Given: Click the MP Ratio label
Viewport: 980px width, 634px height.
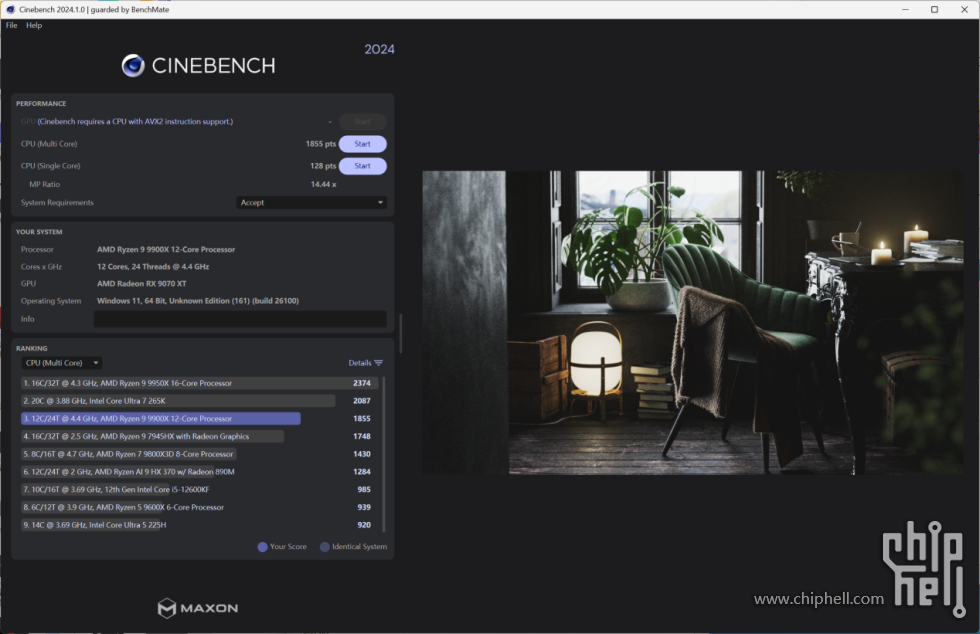Looking at the screenshot, I should click(x=44, y=184).
